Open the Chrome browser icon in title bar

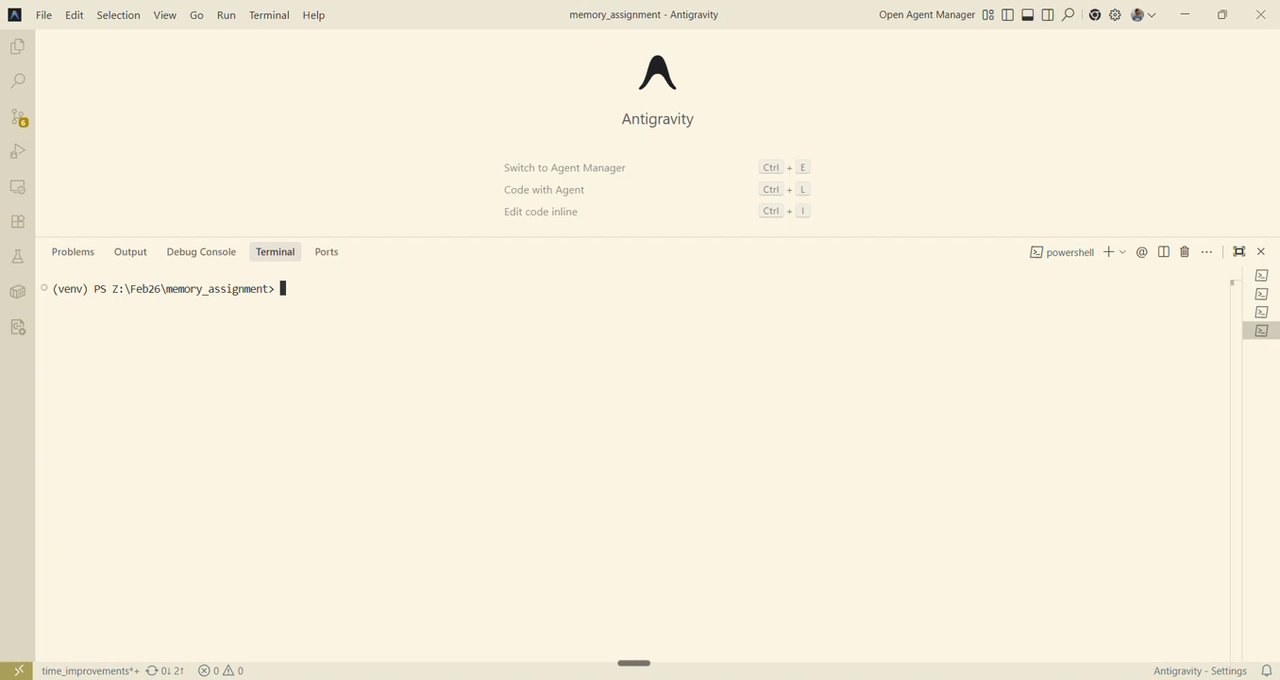(x=1095, y=15)
